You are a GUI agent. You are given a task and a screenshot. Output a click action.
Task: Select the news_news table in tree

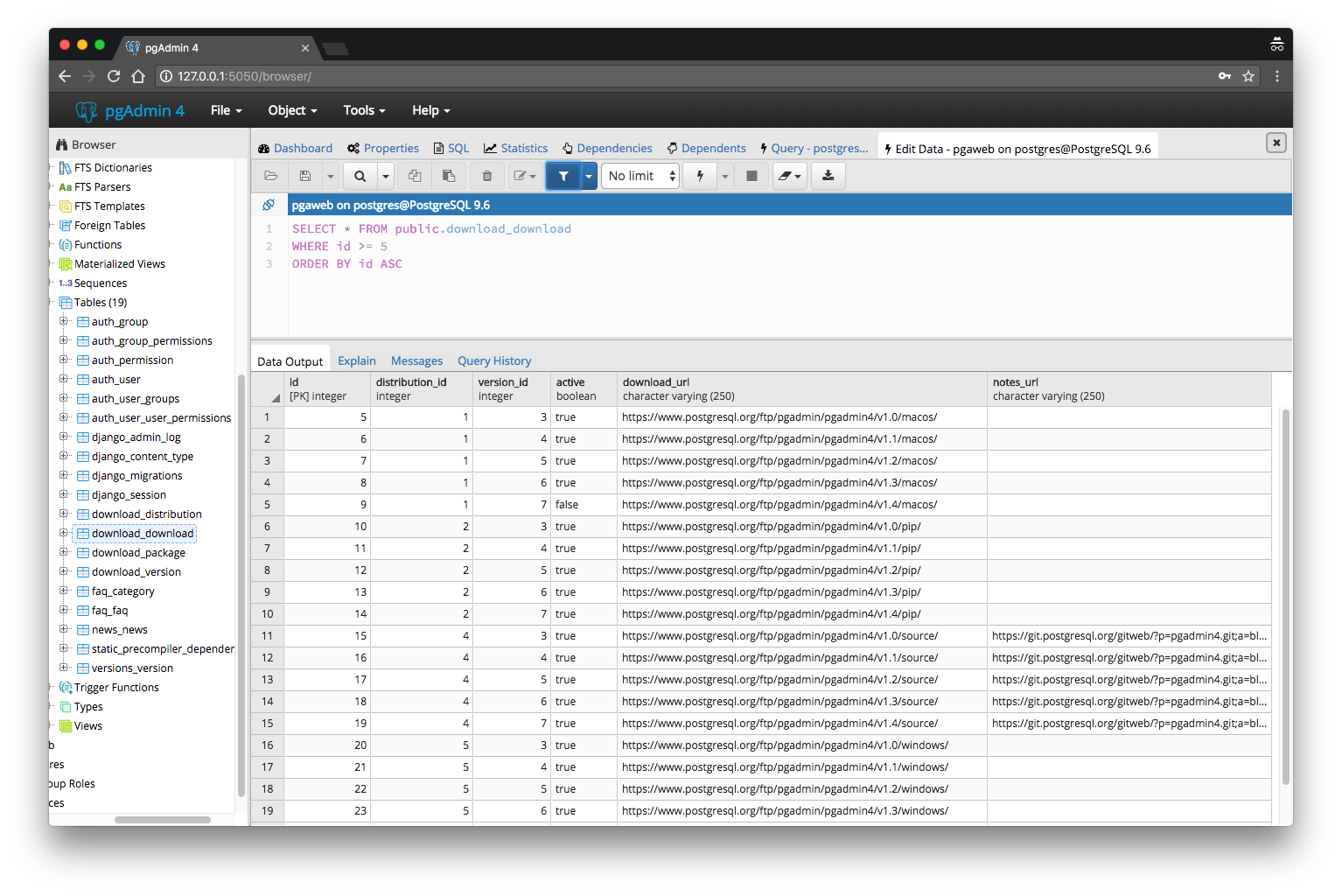click(120, 630)
